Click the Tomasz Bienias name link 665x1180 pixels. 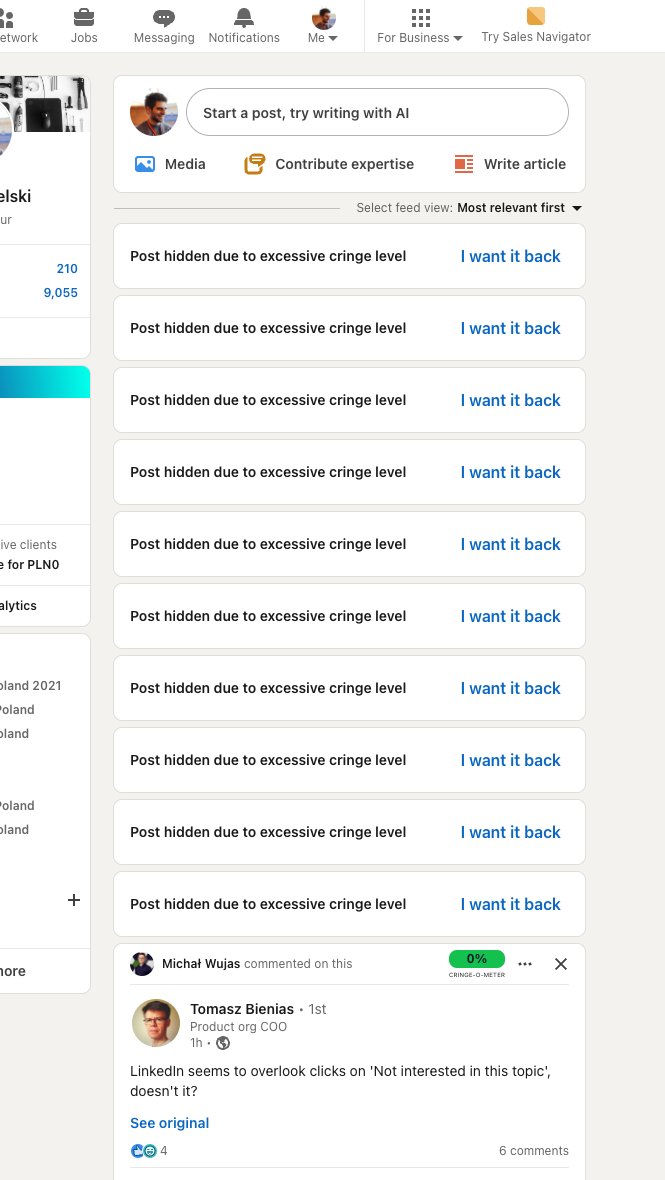[242, 1009]
